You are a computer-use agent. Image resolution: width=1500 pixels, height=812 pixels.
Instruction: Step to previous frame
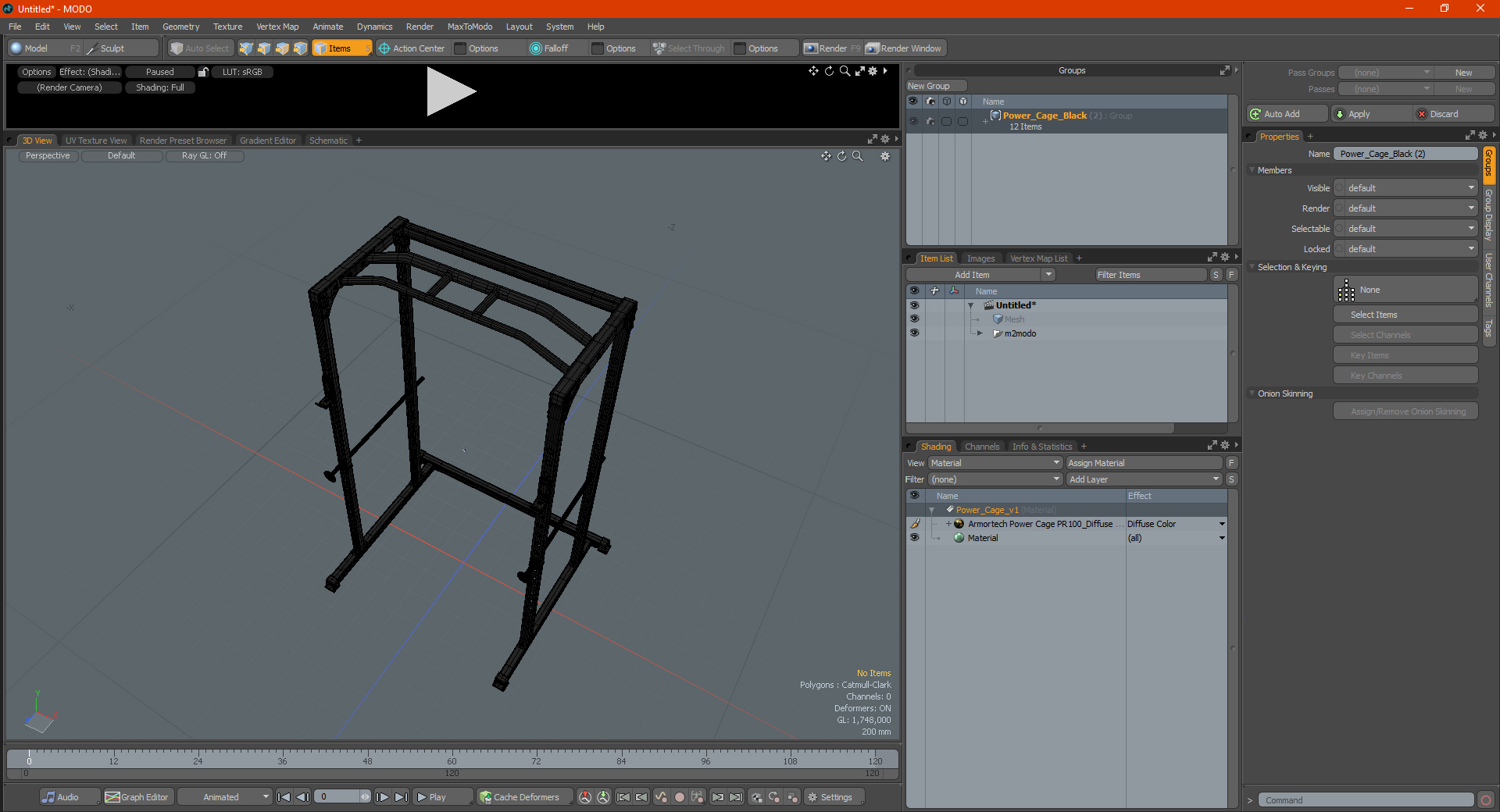click(x=303, y=797)
